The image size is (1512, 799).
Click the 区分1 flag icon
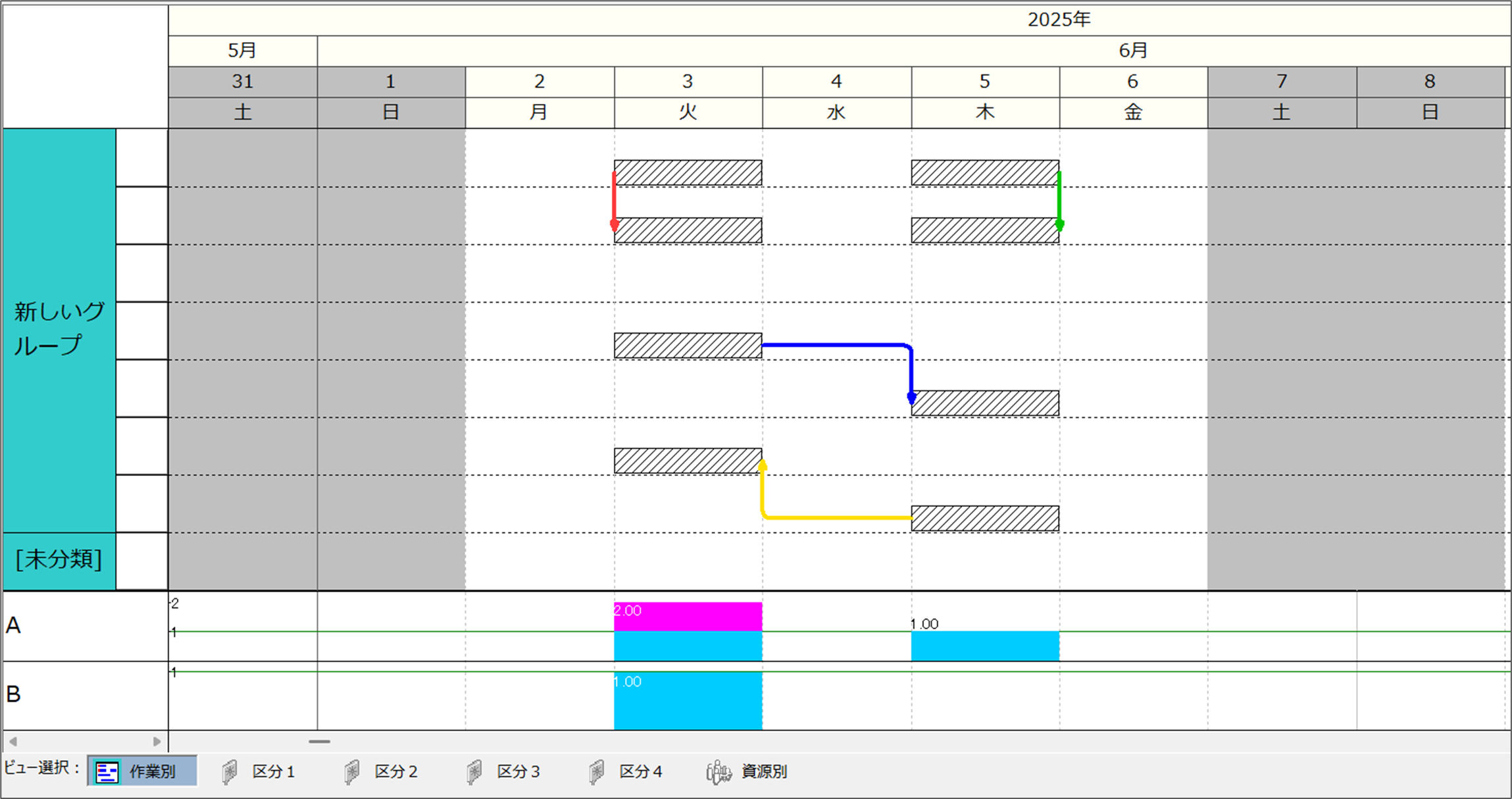pos(230,771)
